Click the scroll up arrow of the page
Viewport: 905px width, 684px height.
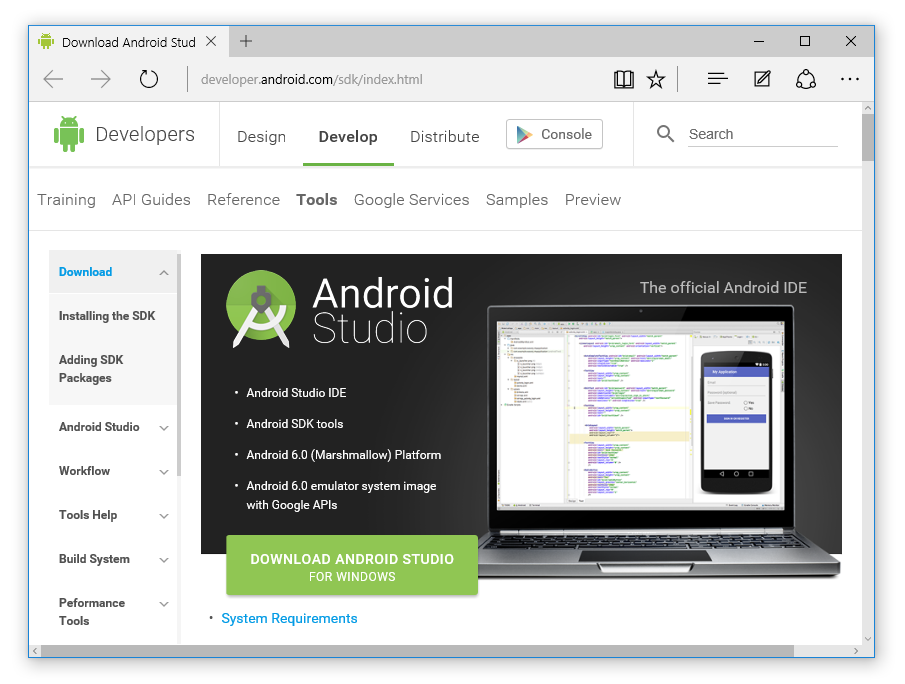pyautogui.click(x=868, y=108)
